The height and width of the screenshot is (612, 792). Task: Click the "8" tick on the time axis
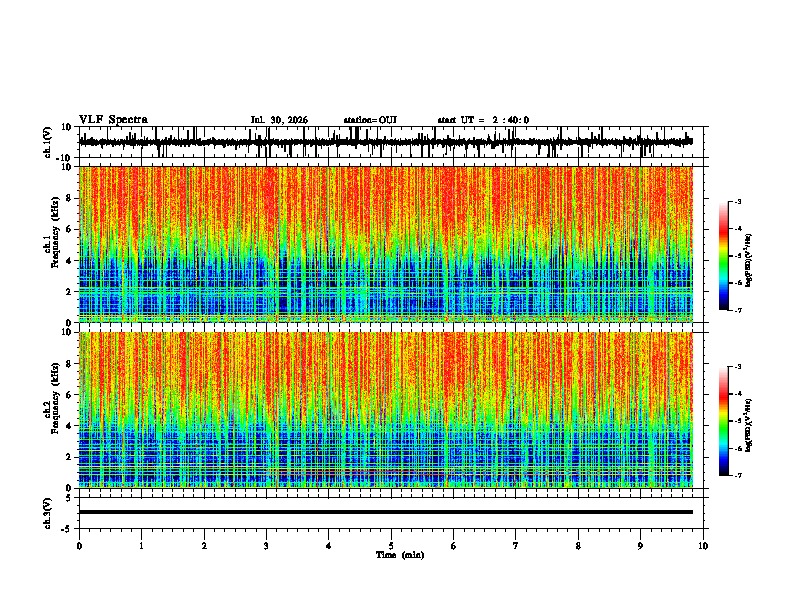578,546
